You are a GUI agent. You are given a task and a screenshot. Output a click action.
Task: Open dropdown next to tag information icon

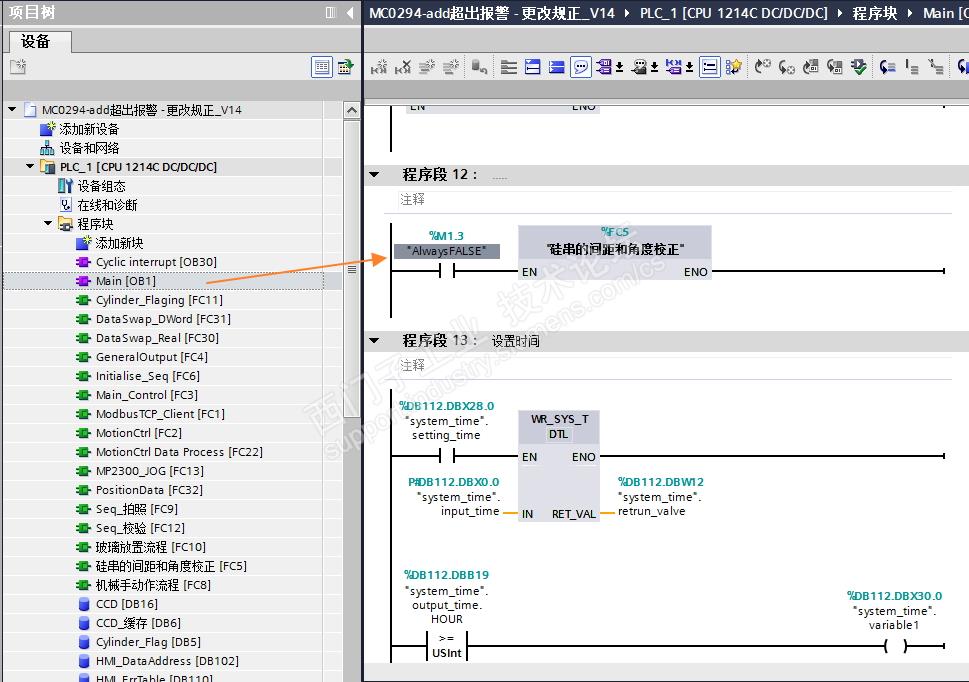[654, 67]
